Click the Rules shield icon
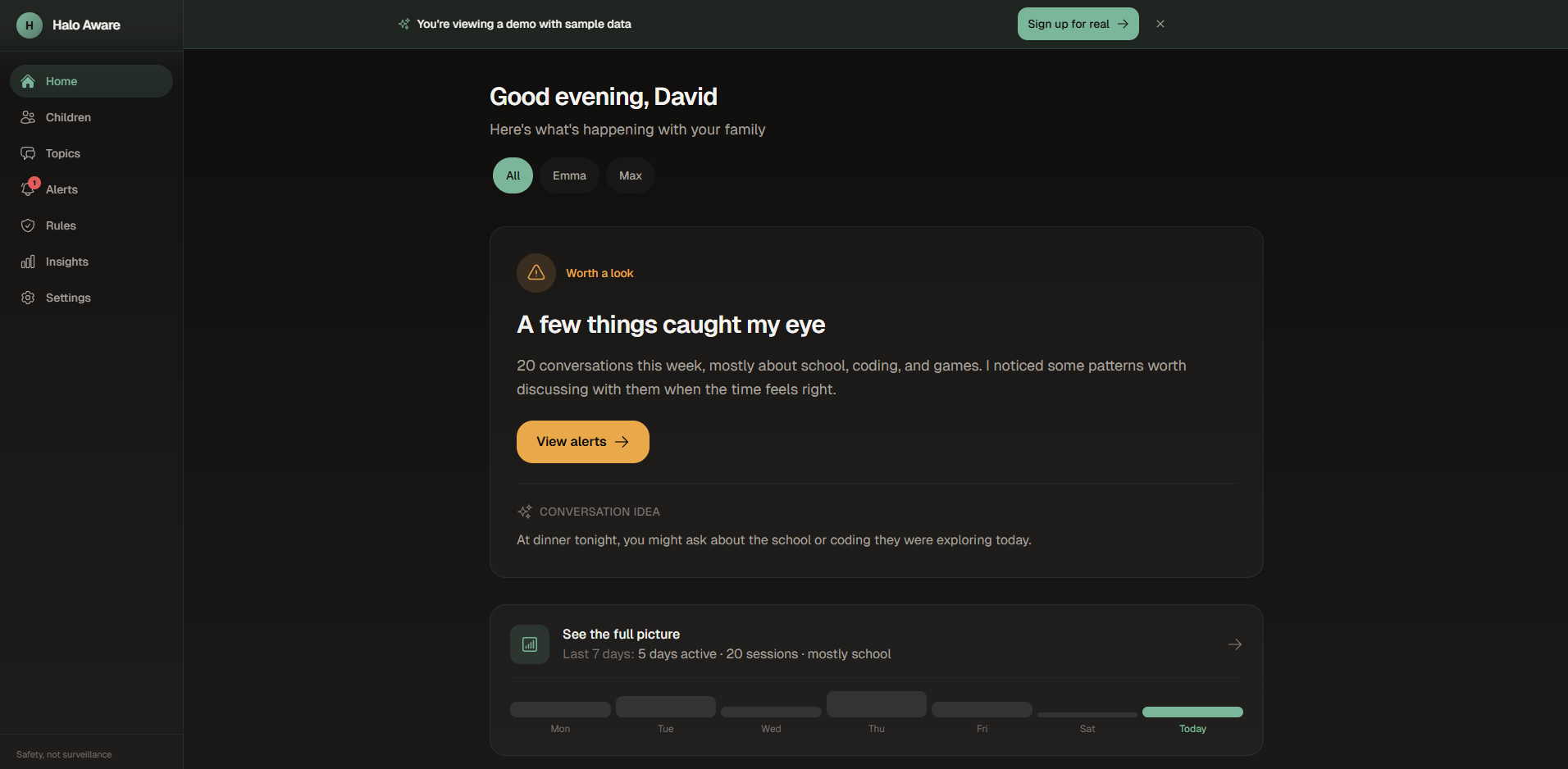 (x=28, y=225)
